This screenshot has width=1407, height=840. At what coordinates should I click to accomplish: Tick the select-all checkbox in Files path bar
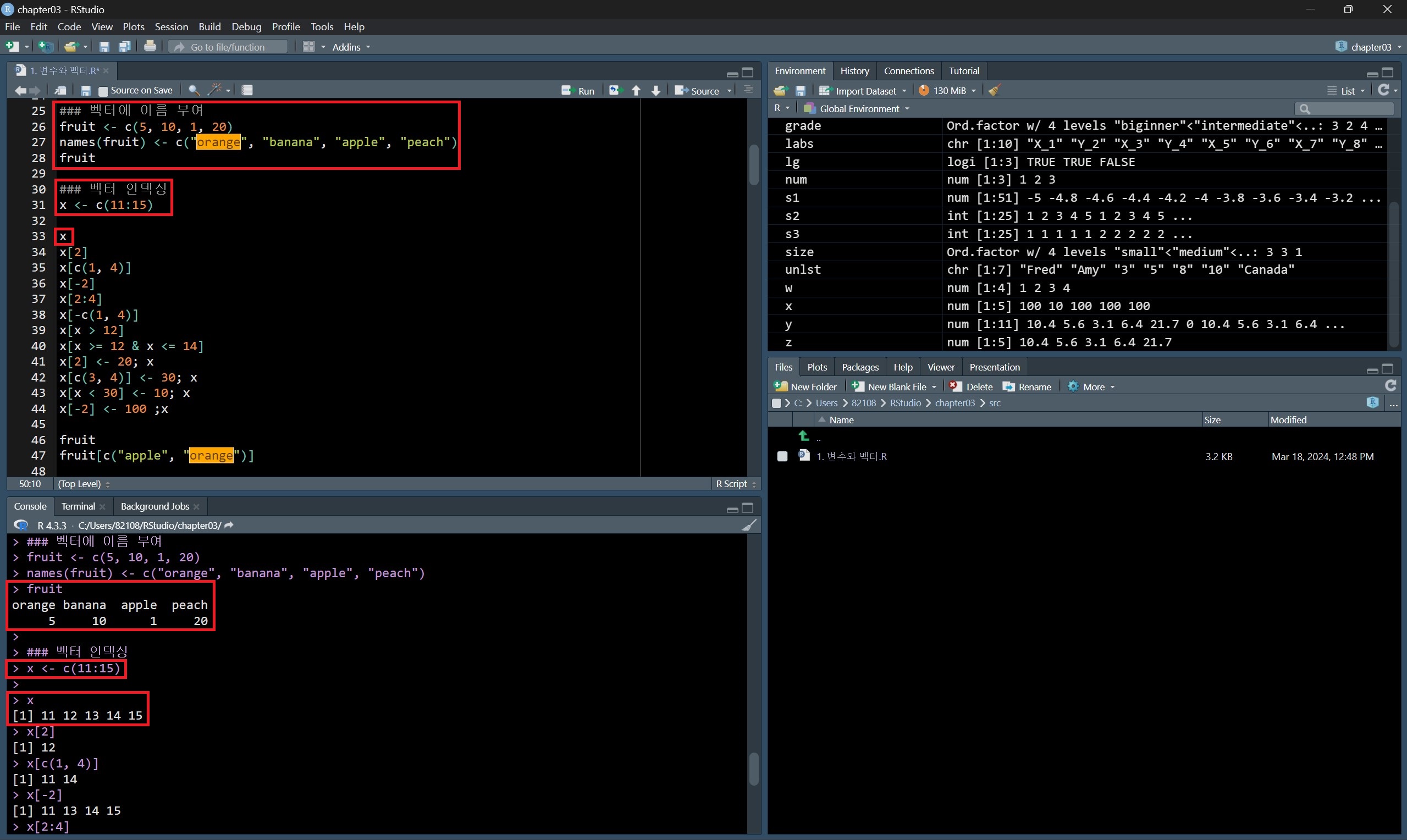coord(776,403)
